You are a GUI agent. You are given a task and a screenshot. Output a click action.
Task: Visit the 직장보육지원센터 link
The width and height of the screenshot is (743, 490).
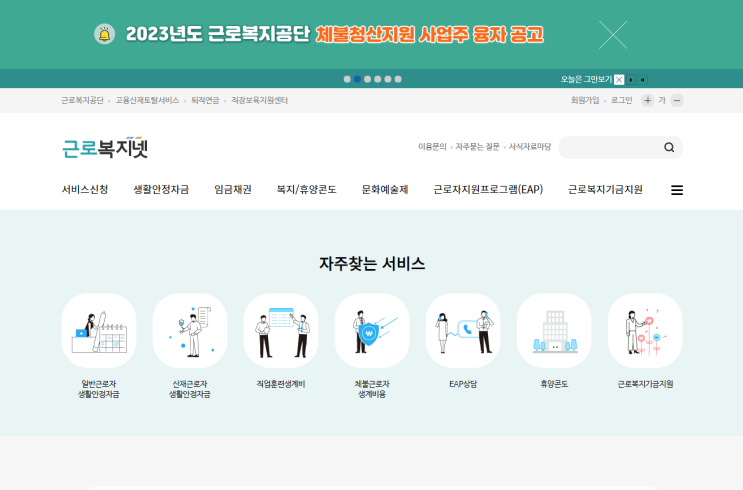(259, 100)
